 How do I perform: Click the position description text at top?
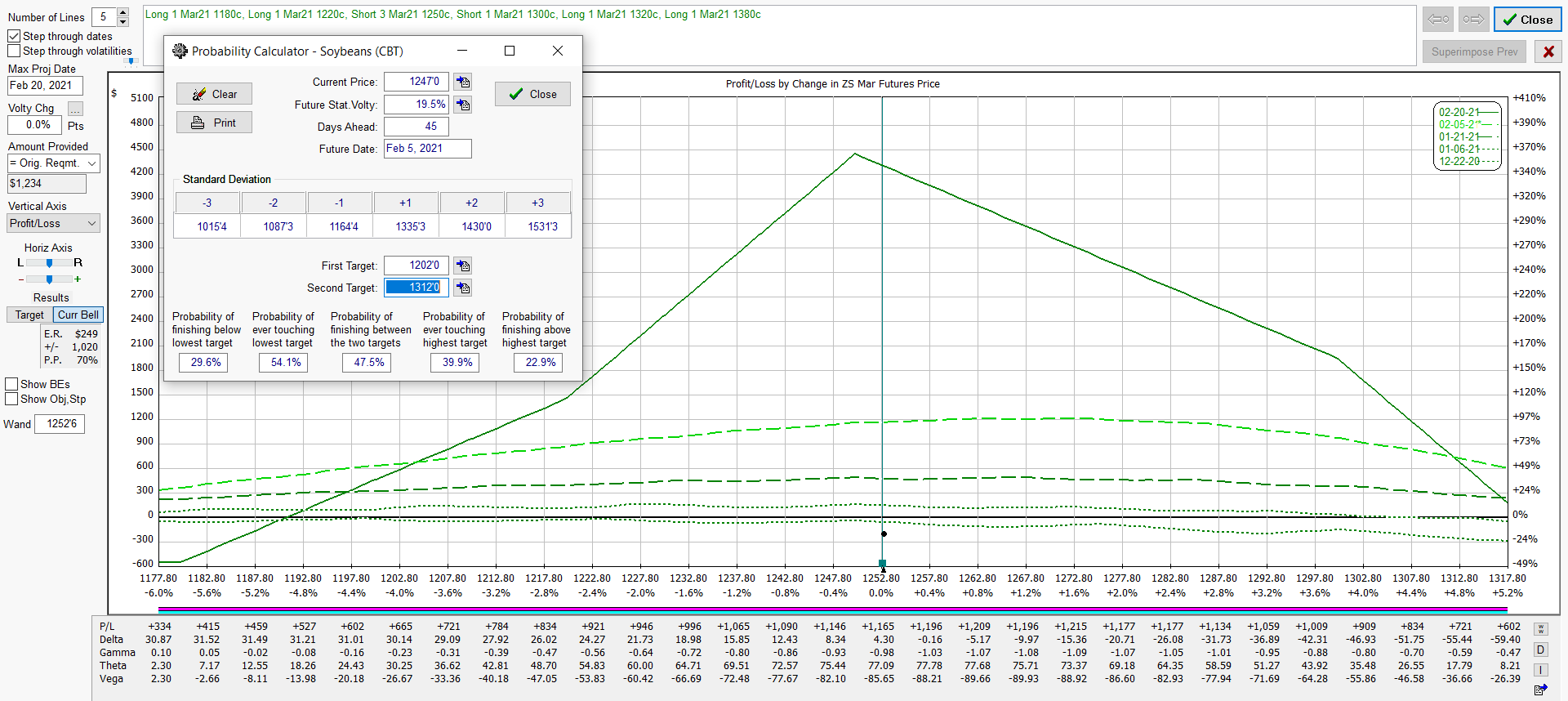452,14
